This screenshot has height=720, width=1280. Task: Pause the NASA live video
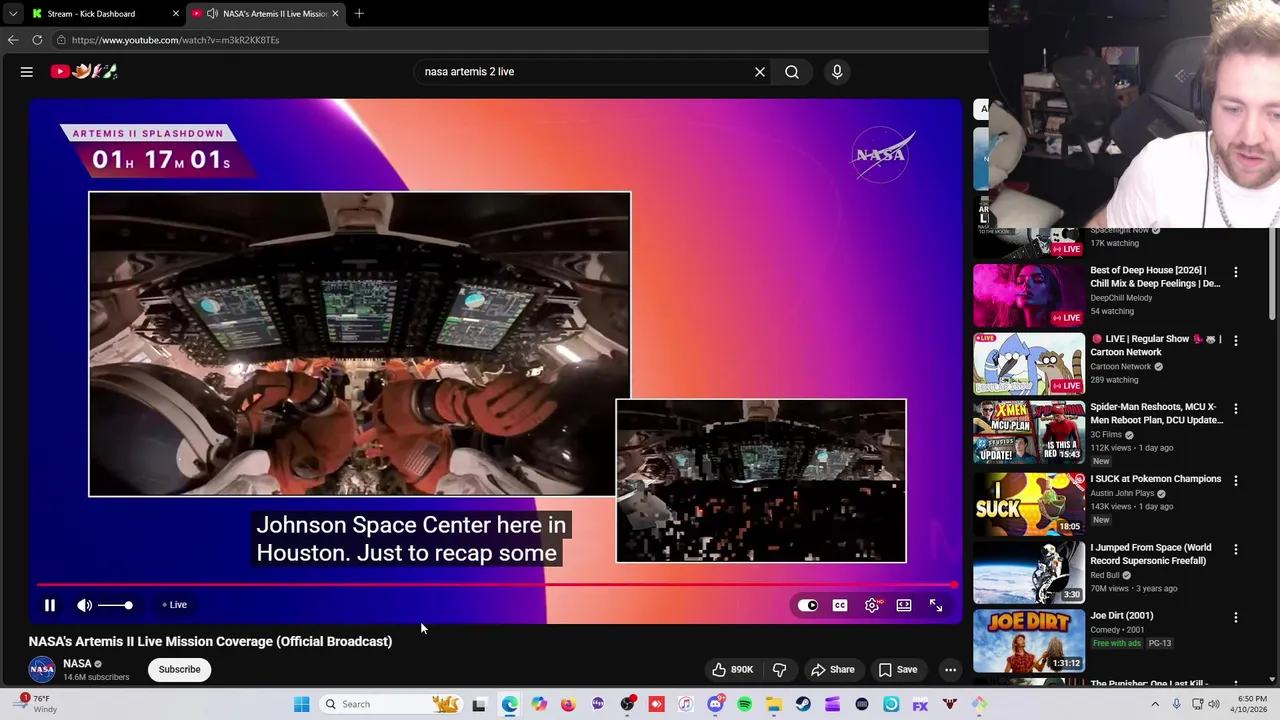coord(49,605)
